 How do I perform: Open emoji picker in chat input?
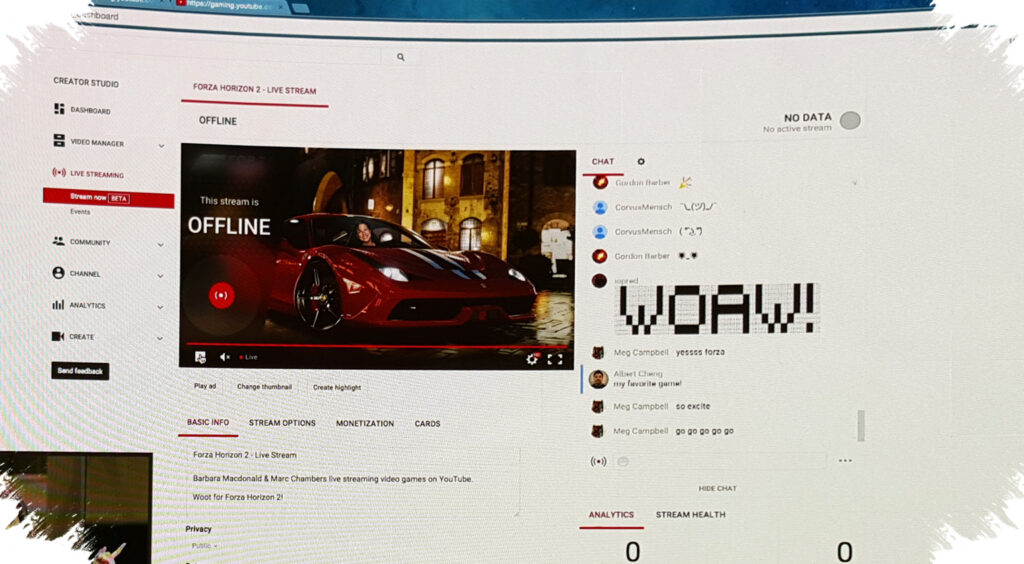(x=623, y=462)
